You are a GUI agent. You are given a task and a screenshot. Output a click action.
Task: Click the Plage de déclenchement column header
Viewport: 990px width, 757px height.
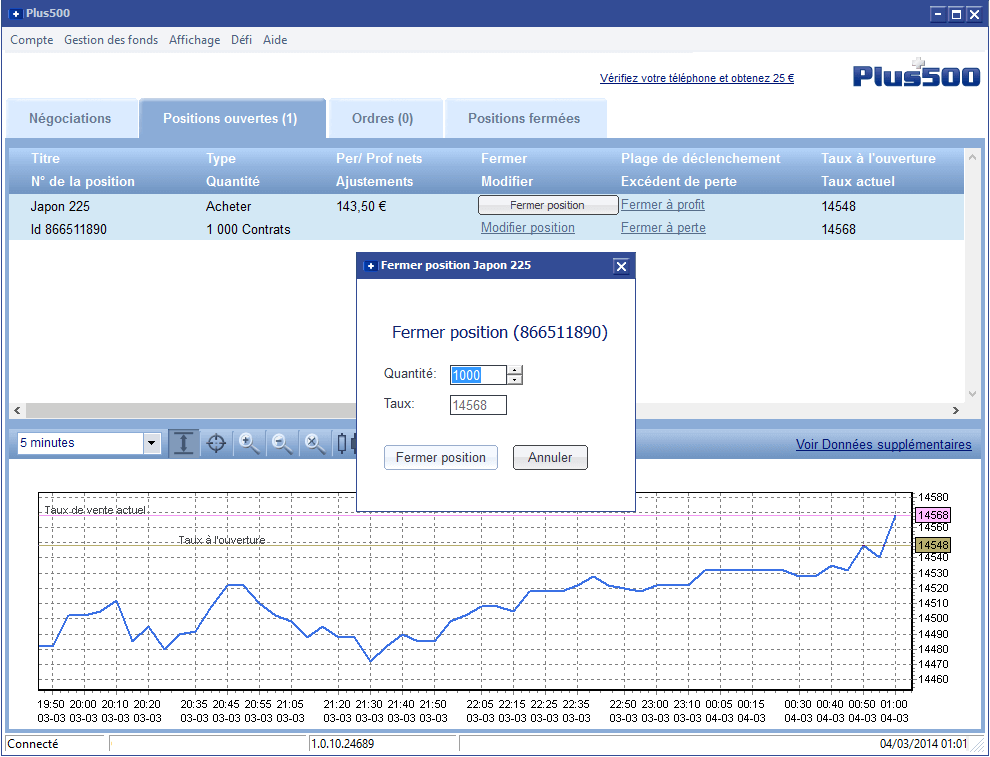(700, 158)
